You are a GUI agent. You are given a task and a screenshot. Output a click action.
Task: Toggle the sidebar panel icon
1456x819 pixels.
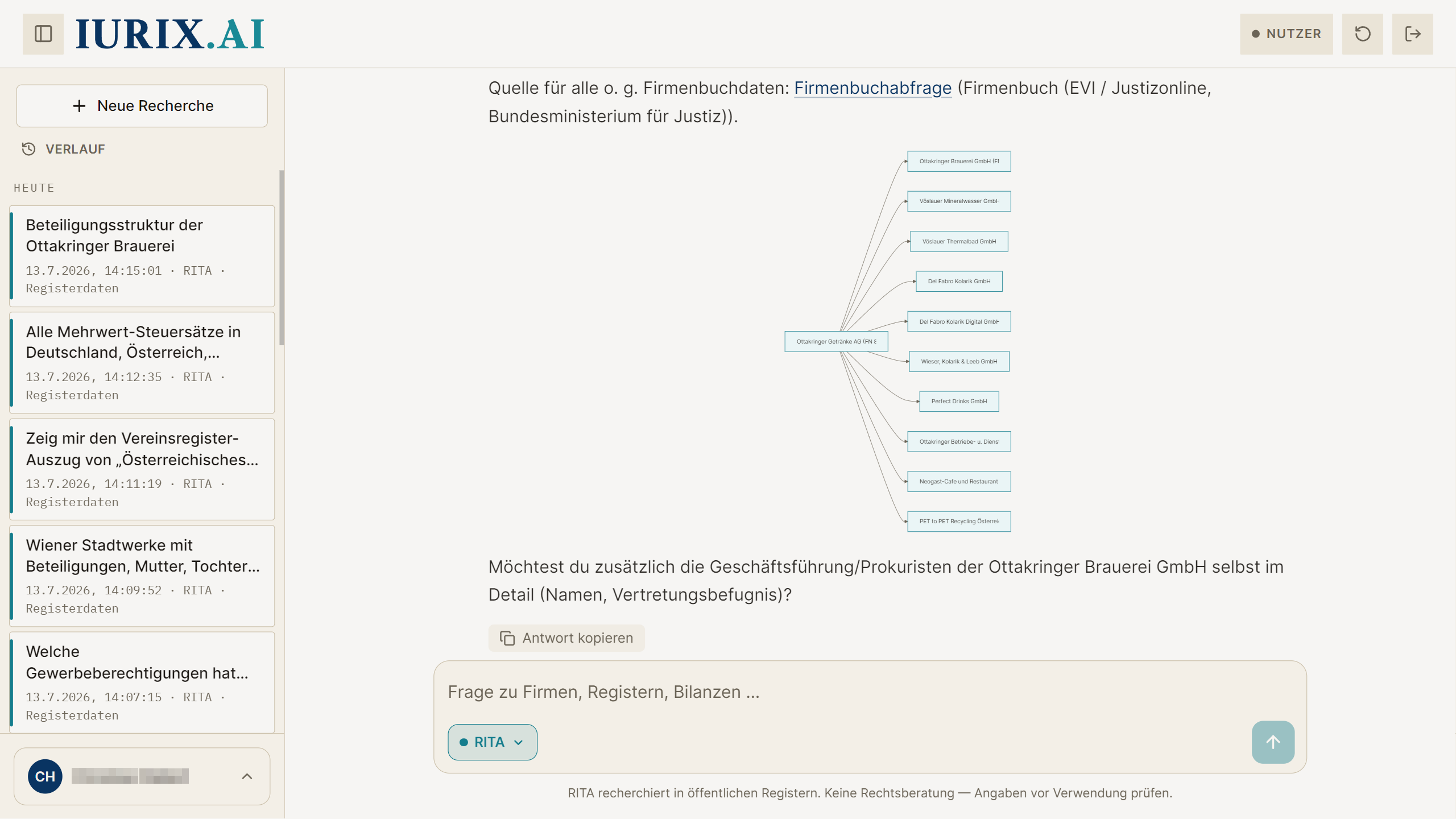pos(43,34)
